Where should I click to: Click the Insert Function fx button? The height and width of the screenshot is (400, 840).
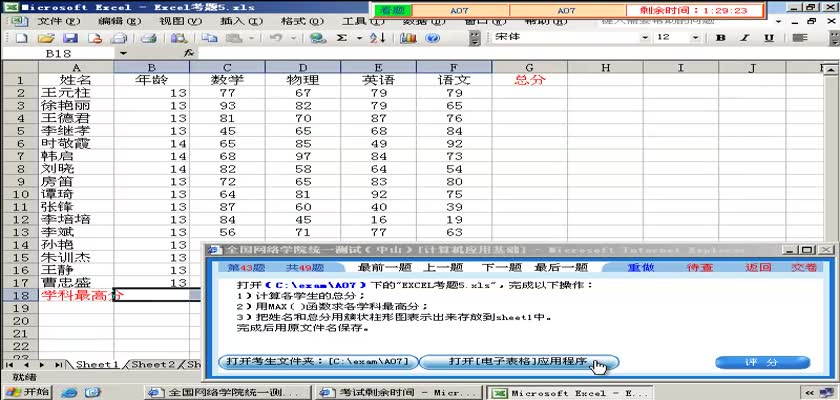(x=188, y=53)
